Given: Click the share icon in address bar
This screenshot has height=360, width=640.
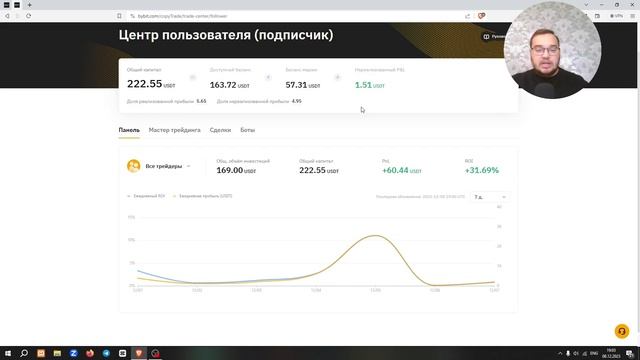Looking at the screenshot, I should 467,16.
